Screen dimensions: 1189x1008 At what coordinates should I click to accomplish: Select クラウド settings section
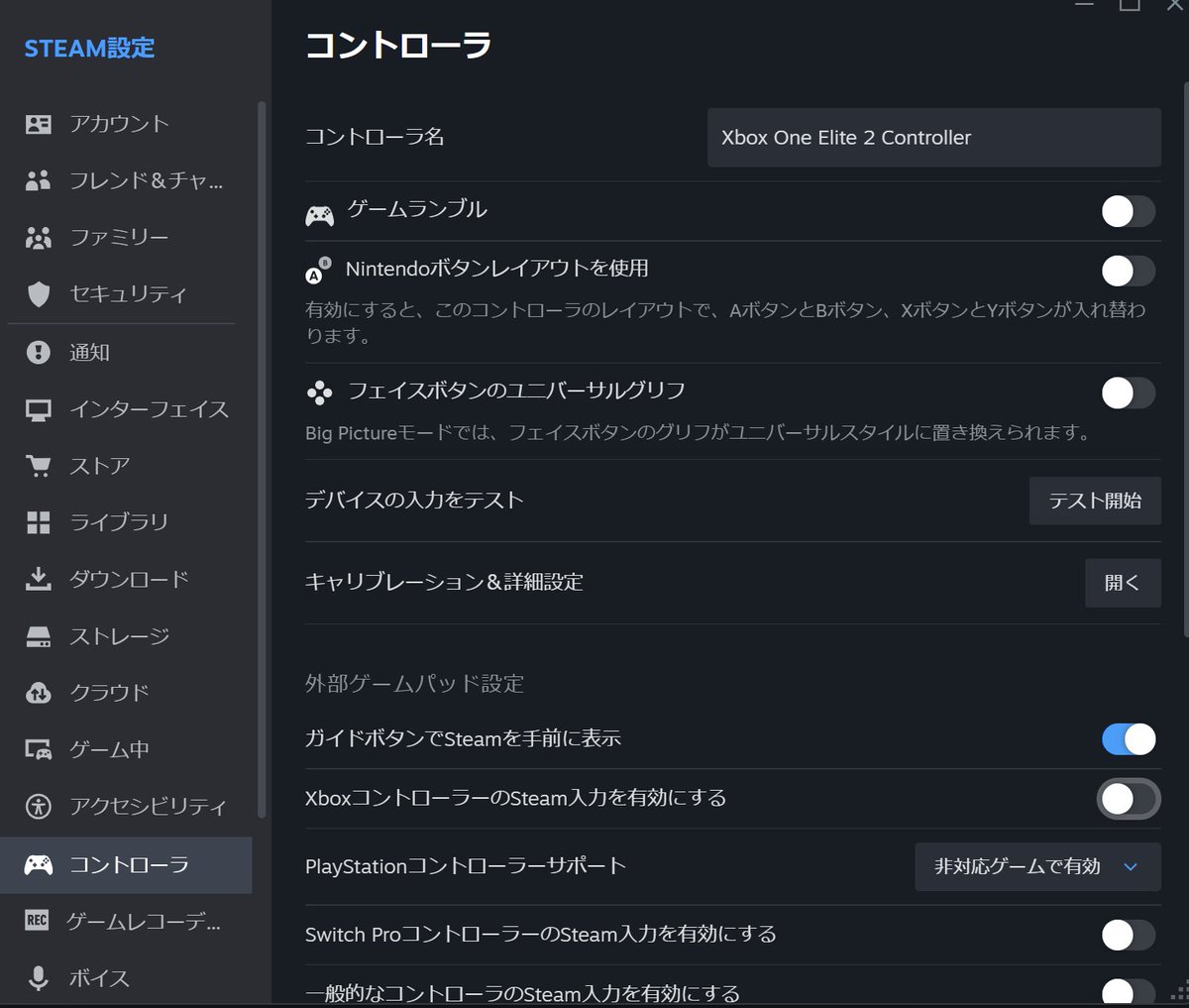tap(126, 693)
